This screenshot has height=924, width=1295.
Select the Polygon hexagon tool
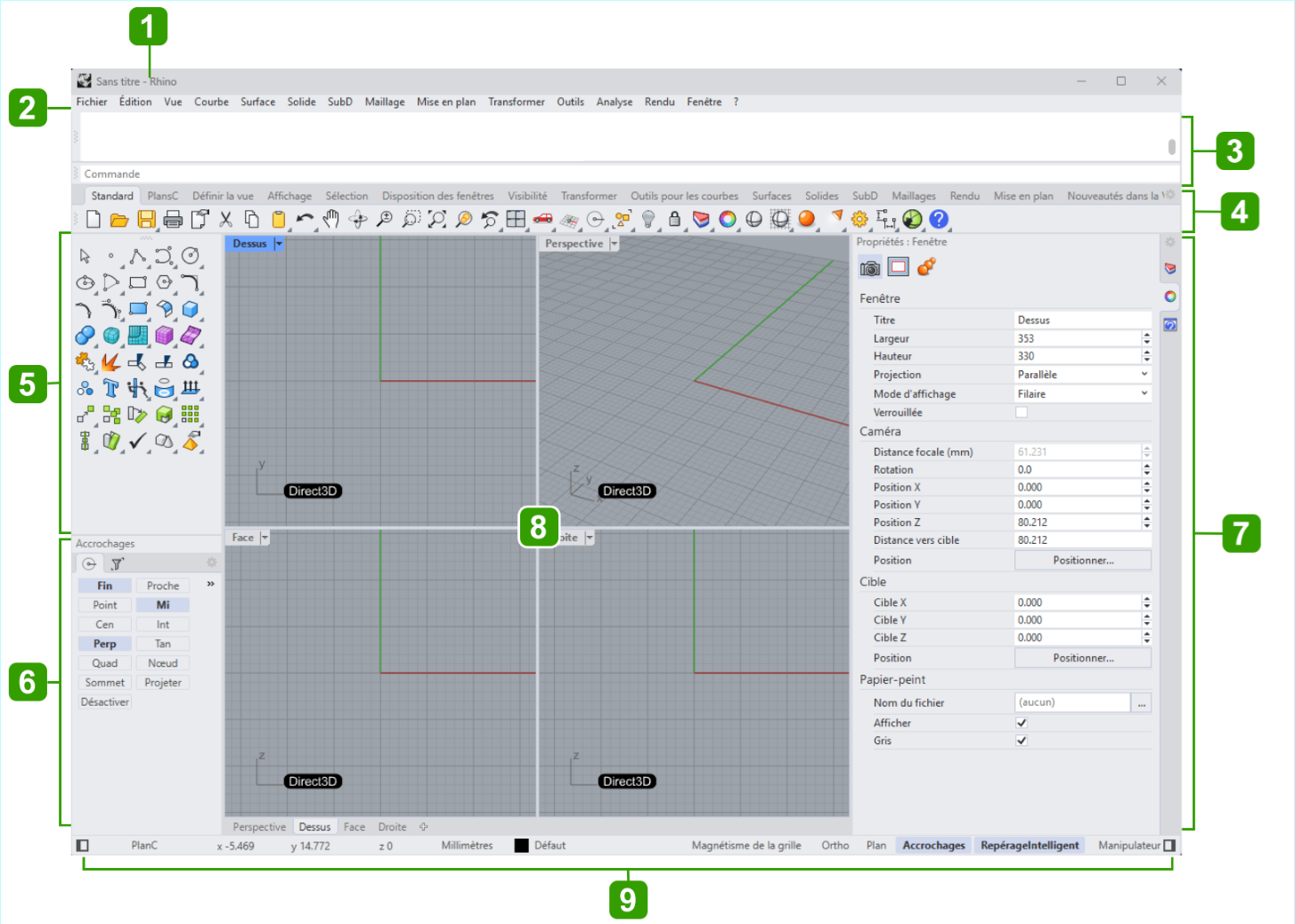164,283
